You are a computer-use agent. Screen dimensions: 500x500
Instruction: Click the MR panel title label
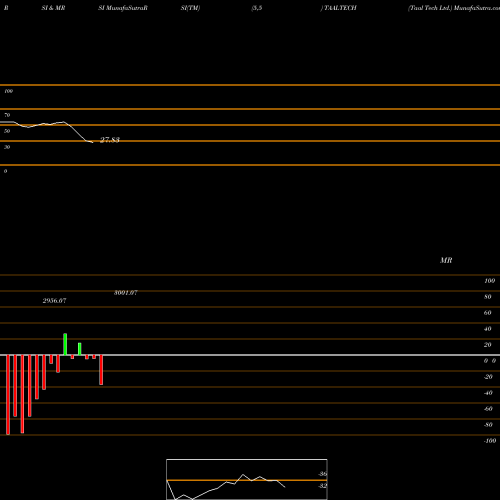[x=446, y=260]
